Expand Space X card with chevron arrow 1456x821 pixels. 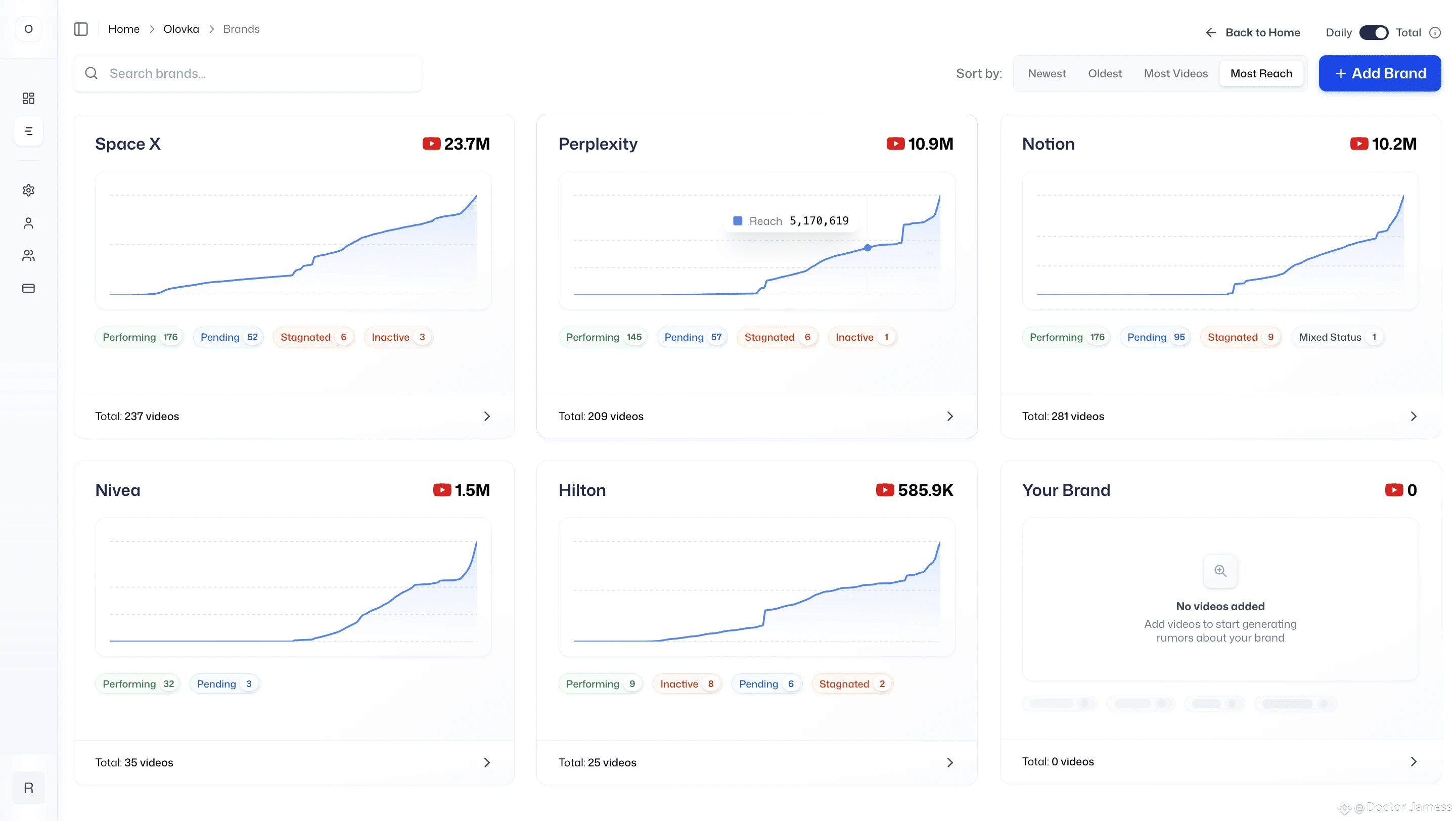tap(487, 417)
